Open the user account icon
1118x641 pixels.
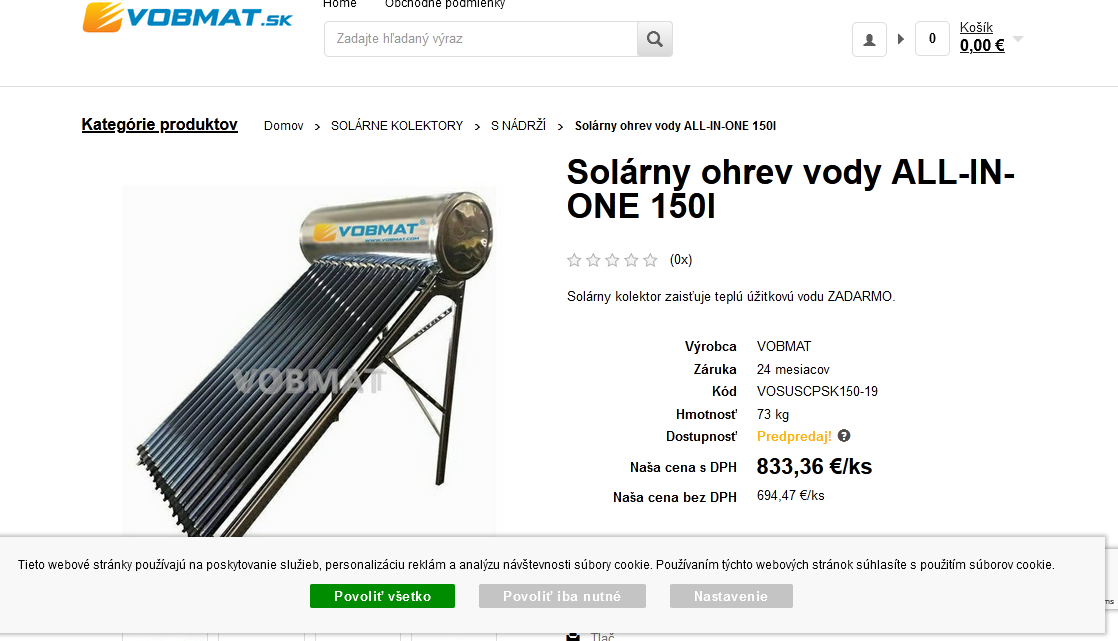pyautogui.click(x=869, y=39)
